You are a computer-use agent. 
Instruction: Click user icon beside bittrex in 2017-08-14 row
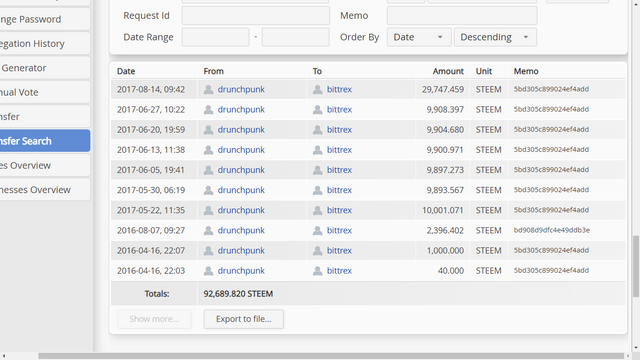coord(318,89)
